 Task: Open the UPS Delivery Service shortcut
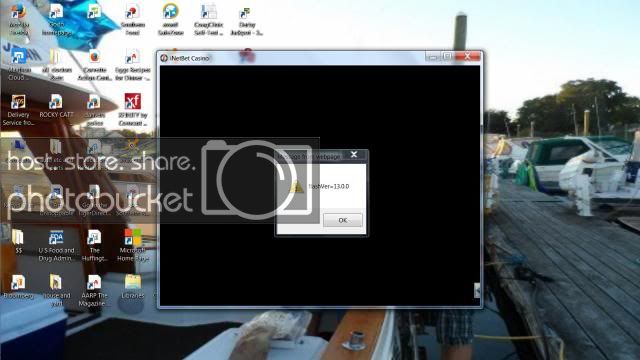(x=18, y=110)
